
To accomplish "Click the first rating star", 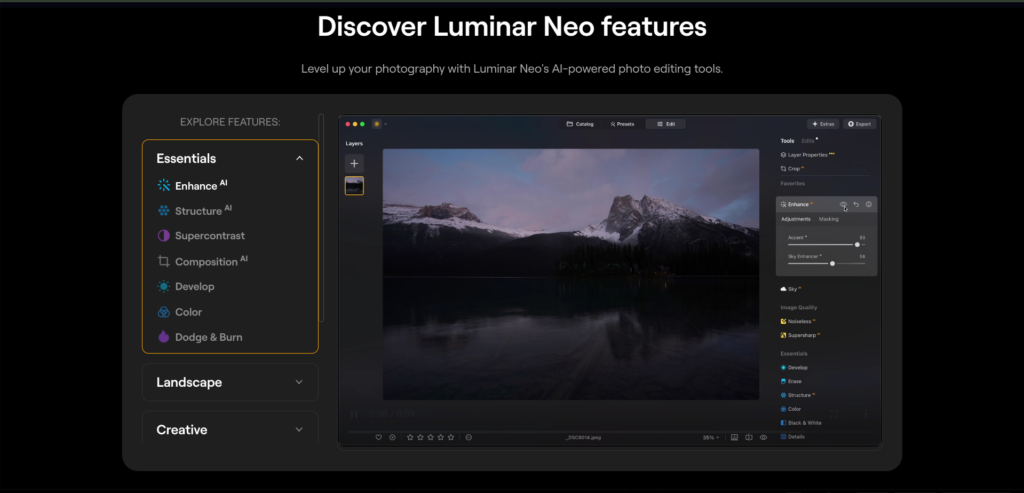I will pos(410,437).
